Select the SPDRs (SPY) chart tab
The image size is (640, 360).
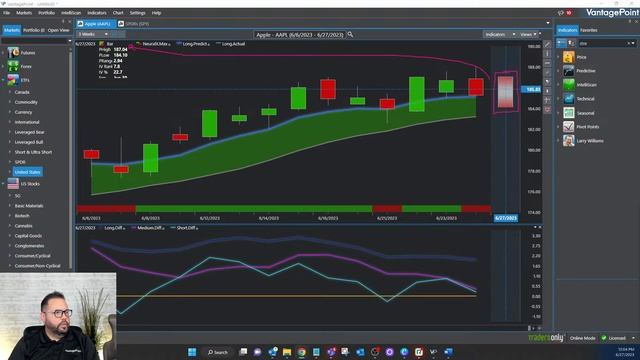point(134,24)
